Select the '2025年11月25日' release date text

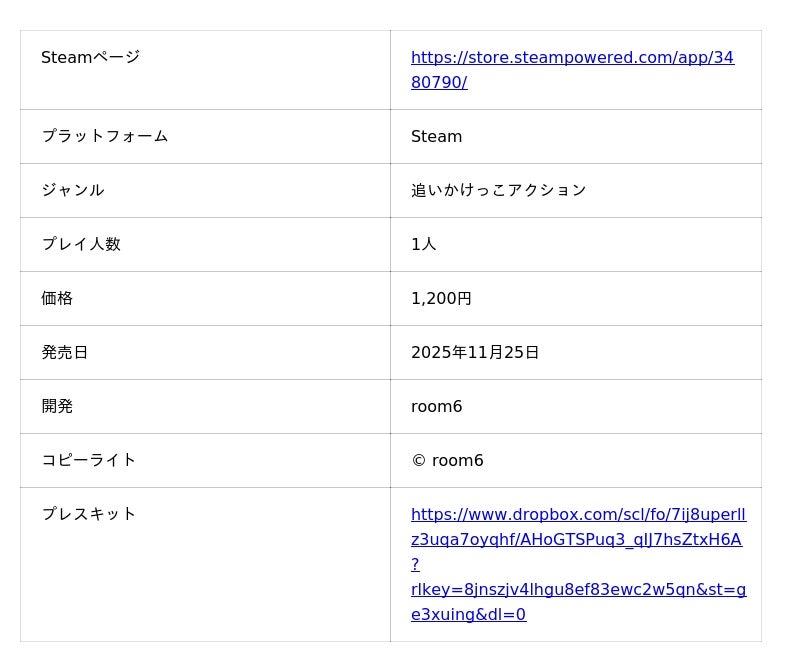tap(475, 352)
